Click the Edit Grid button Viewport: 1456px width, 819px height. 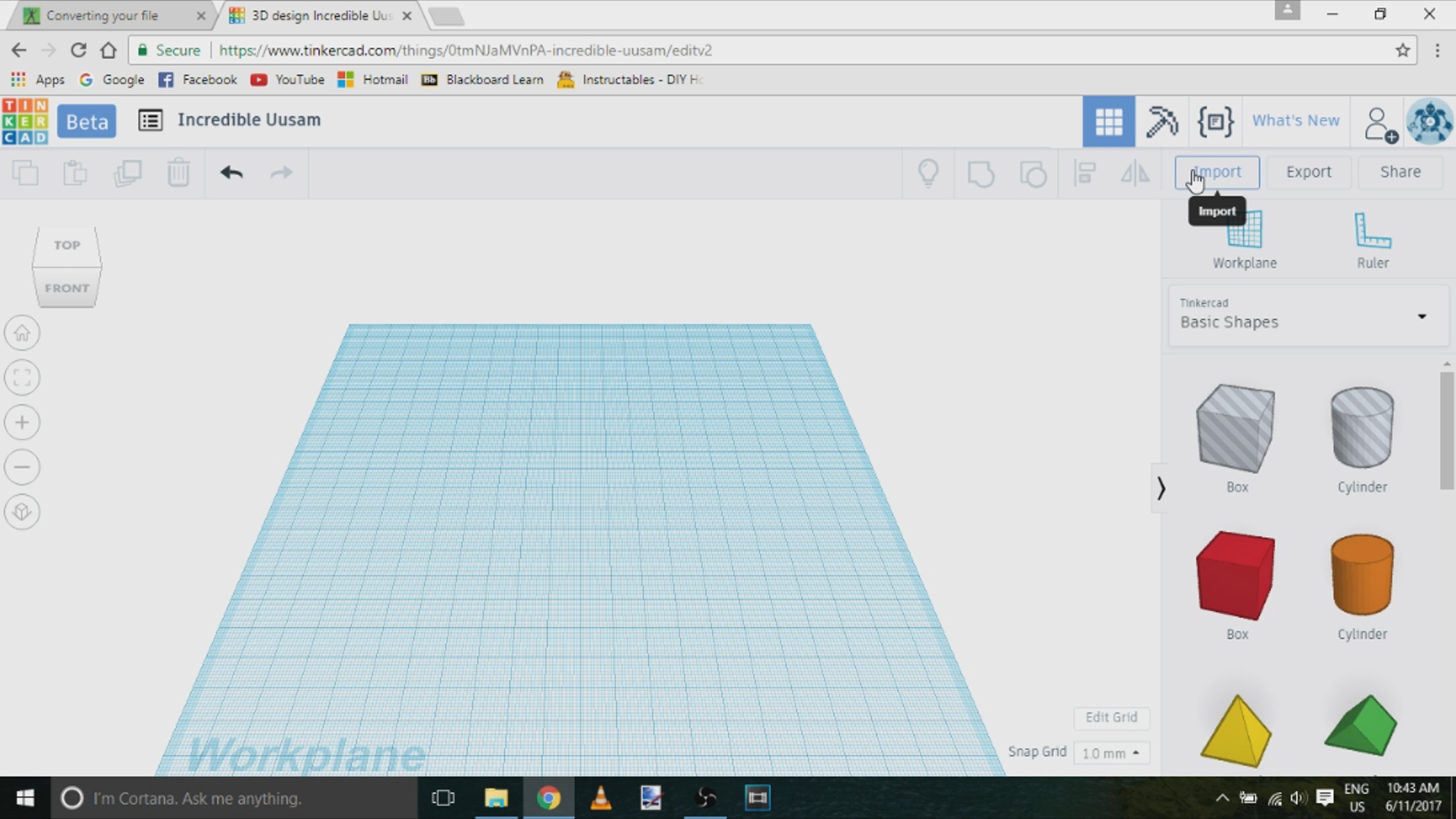[x=1111, y=717]
